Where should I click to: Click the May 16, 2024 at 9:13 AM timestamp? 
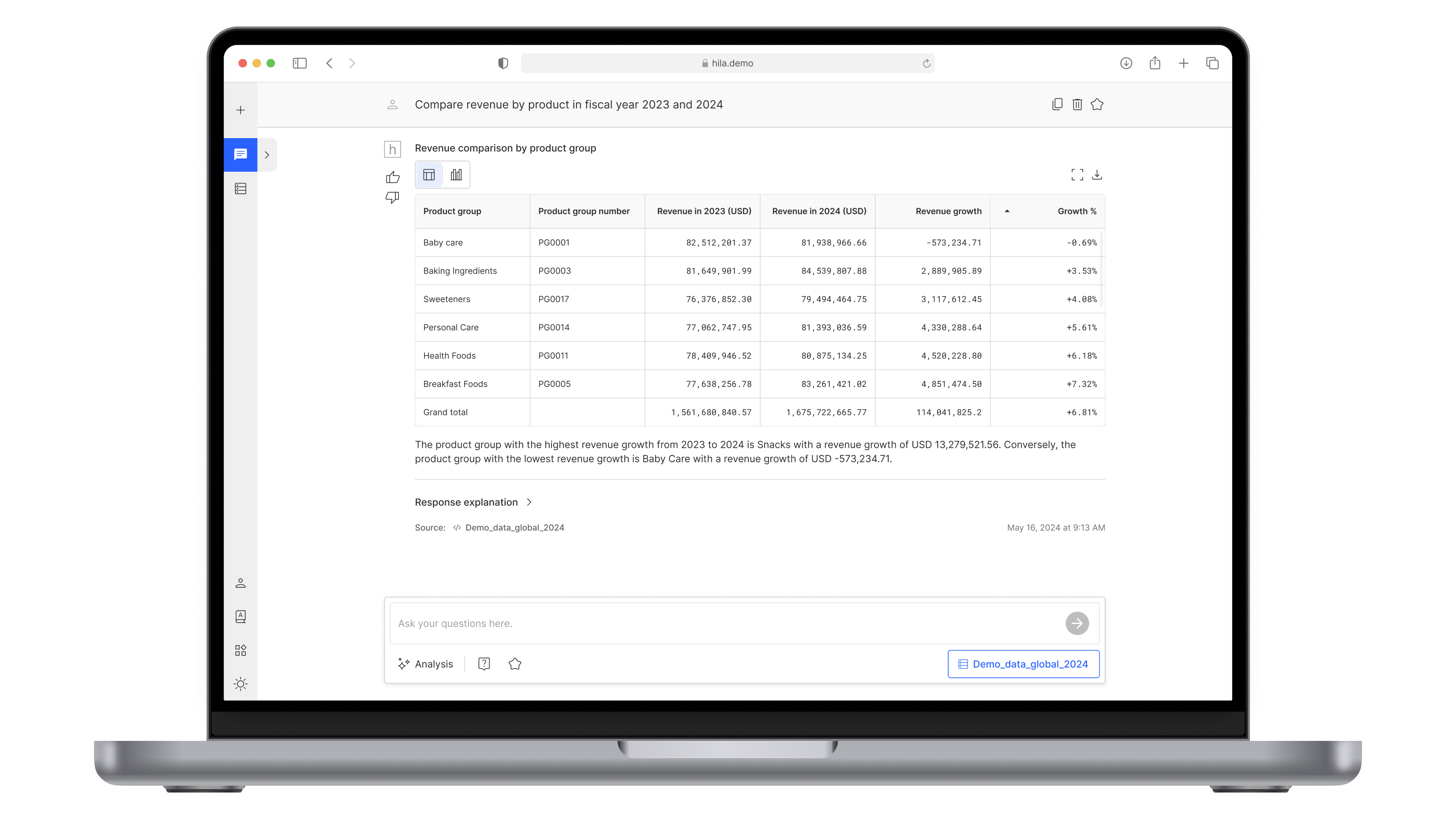(1056, 527)
